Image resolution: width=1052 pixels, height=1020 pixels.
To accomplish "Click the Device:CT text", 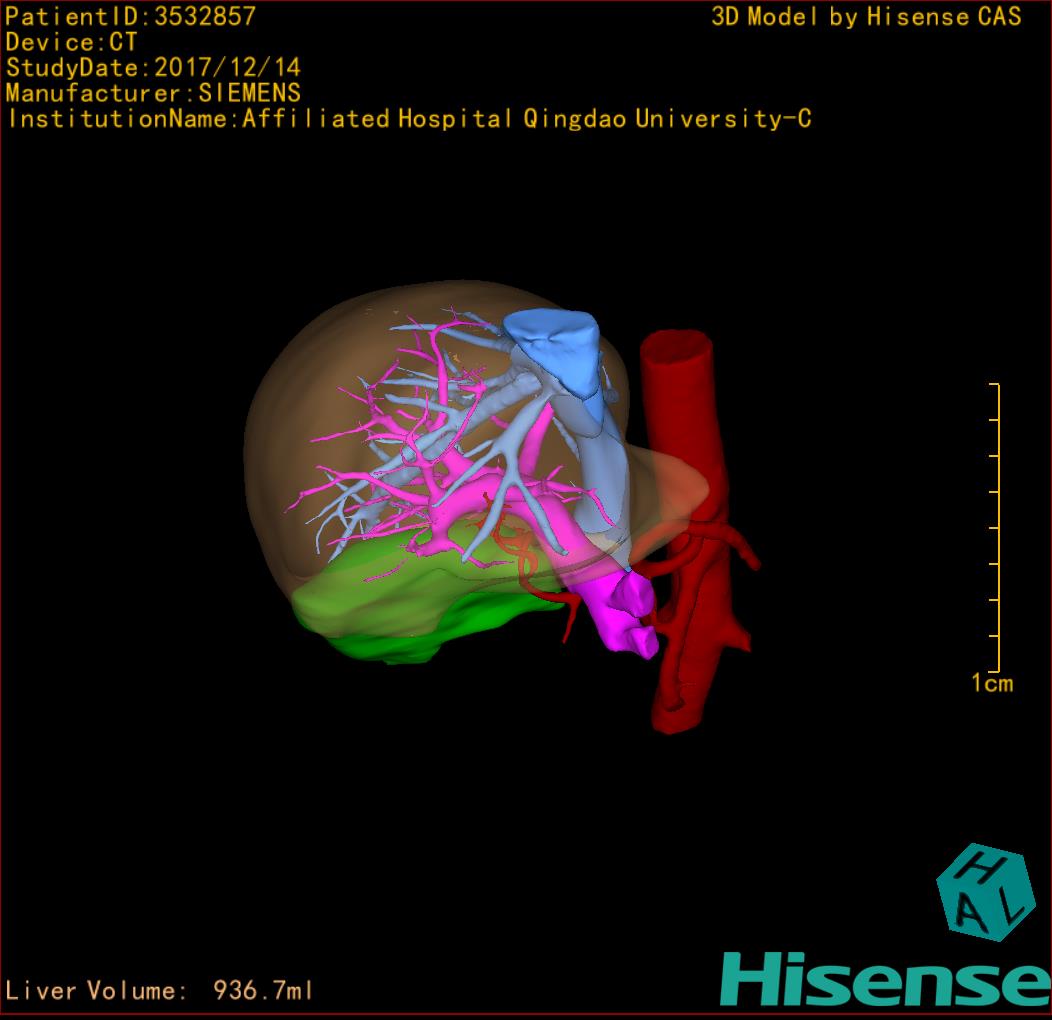I will 71,43.
